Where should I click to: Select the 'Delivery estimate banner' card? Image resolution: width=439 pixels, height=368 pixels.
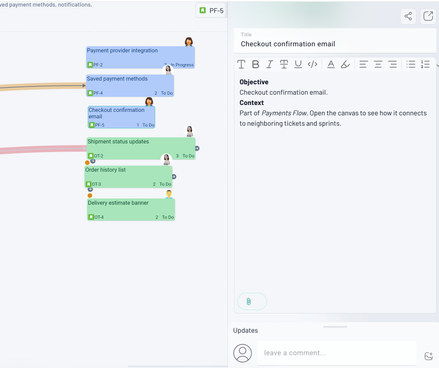[131, 210]
